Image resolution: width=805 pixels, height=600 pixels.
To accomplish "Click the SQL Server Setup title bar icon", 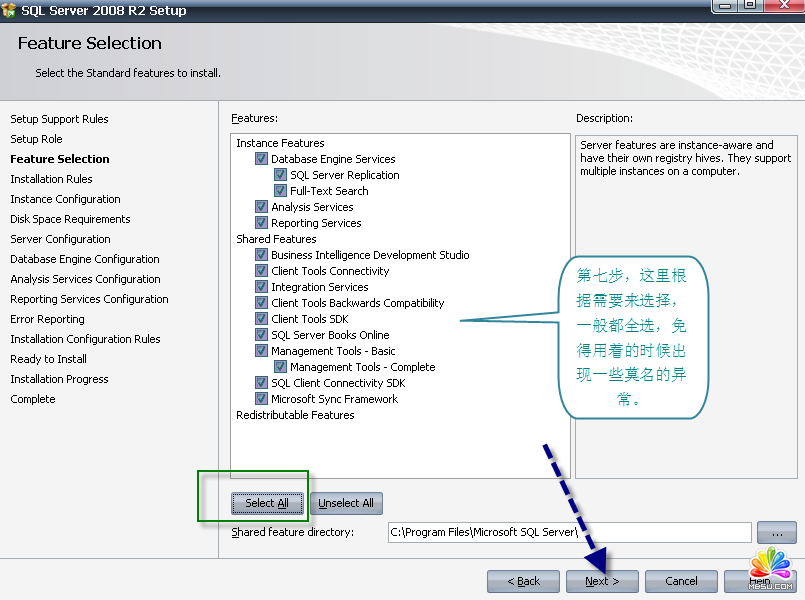I will [10, 10].
